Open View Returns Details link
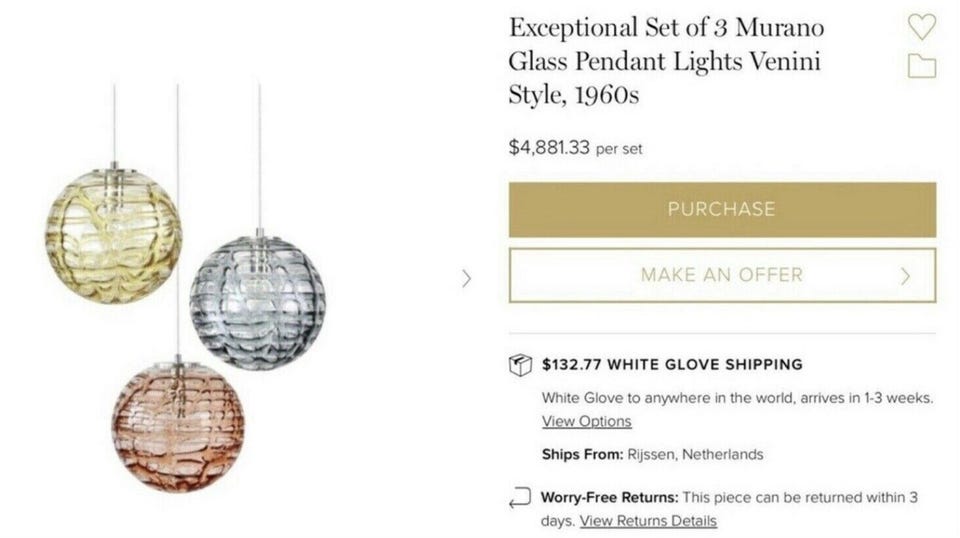Viewport: 960px width, 538px height. pyautogui.click(x=648, y=520)
